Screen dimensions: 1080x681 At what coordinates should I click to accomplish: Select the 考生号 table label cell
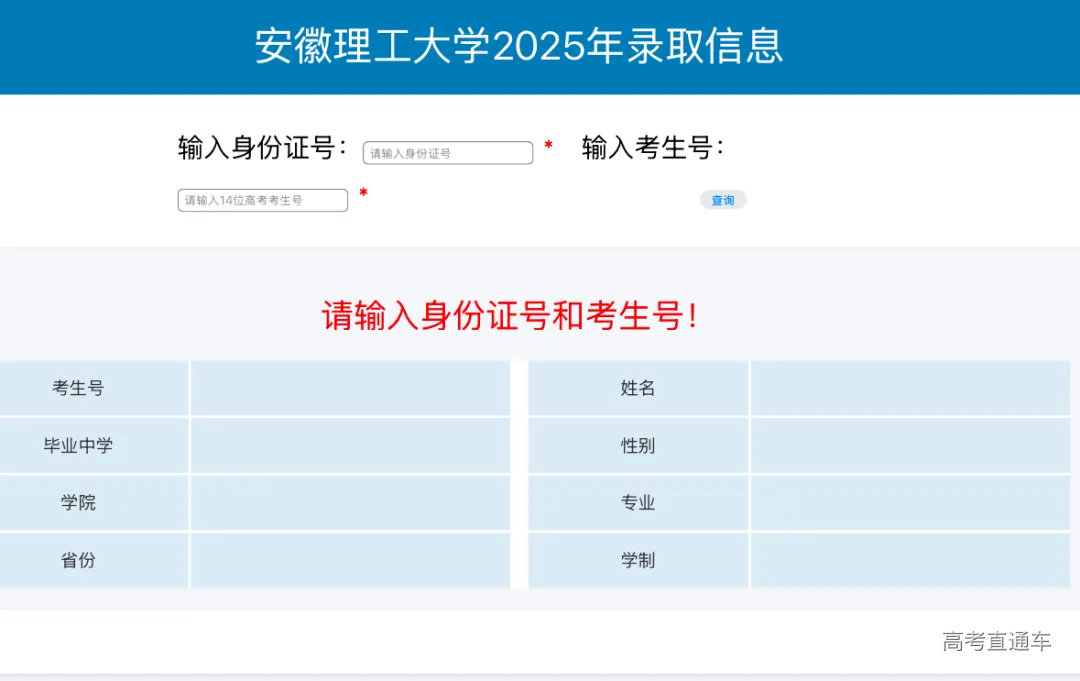tap(79, 388)
